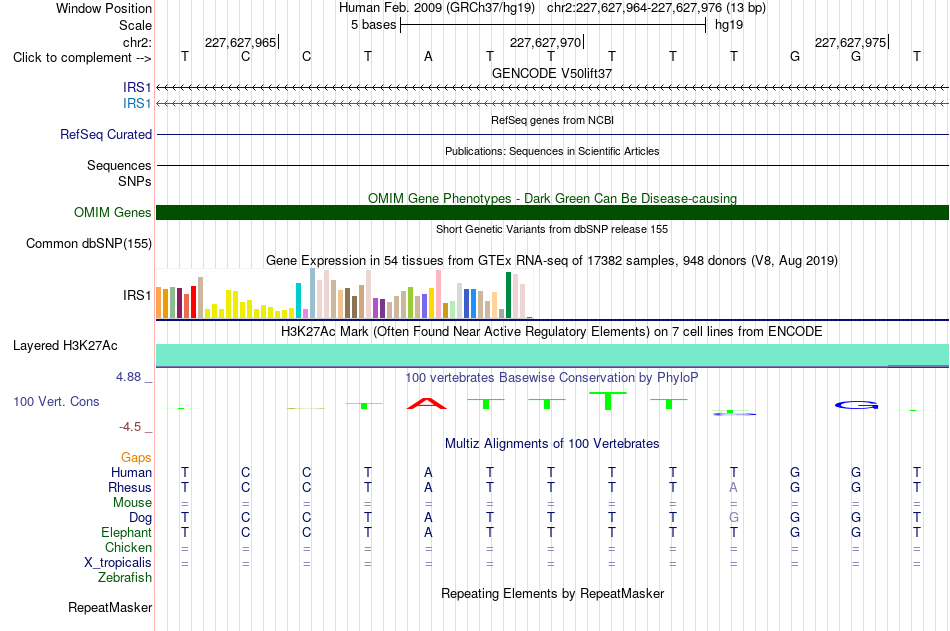Open the OMIM Genes track label

point(113,213)
